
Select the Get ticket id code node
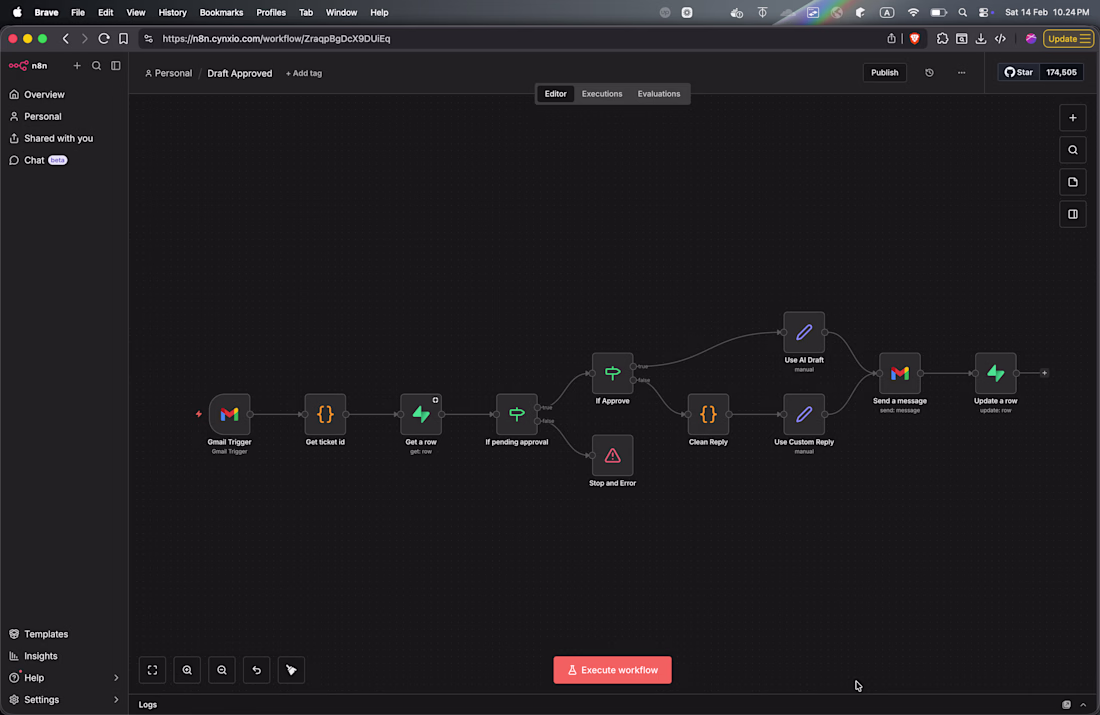pyautogui.click(x=325, y=414)
